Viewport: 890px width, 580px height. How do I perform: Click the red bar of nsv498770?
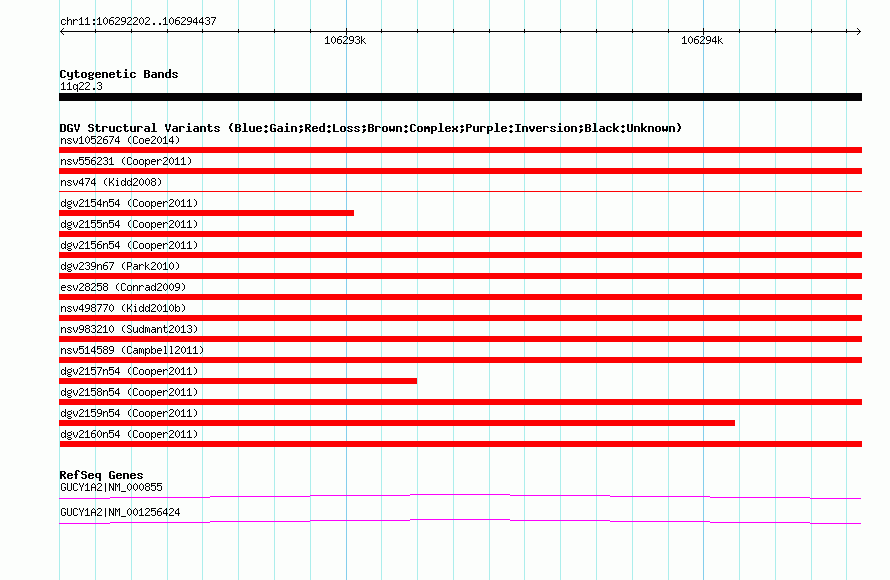tap(460, 318)
